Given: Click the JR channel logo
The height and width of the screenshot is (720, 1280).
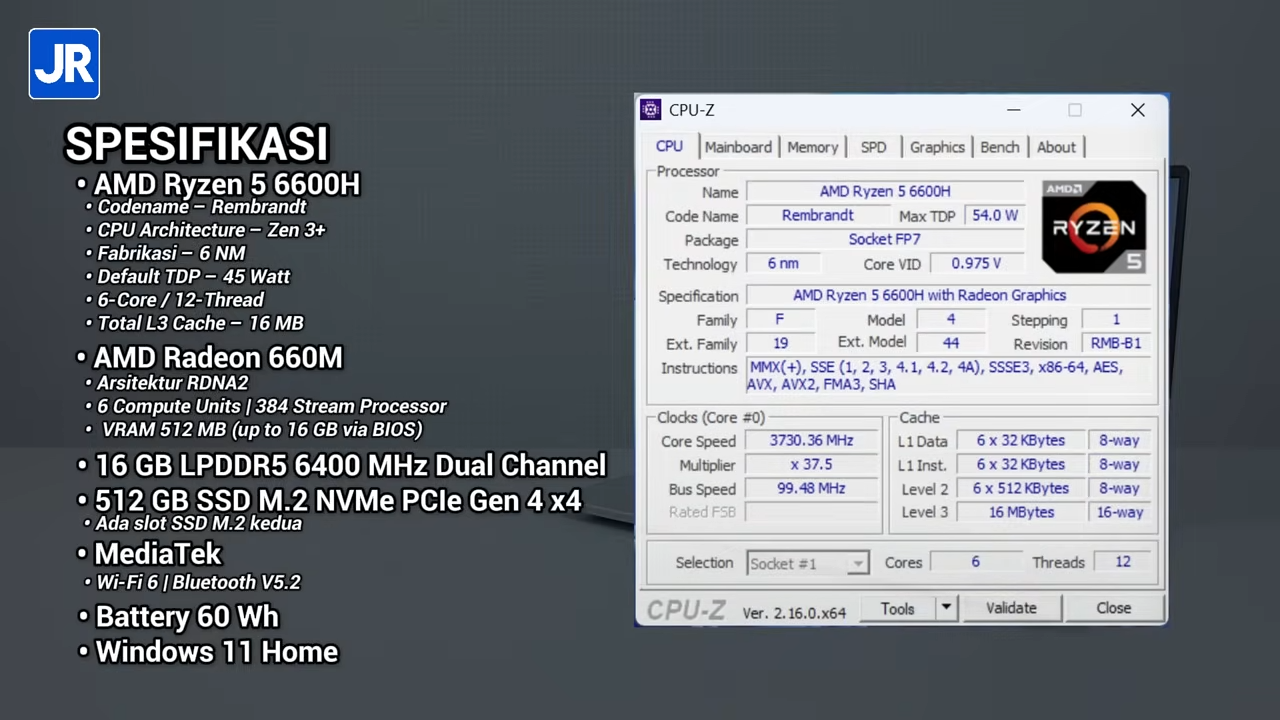Looking at the screenshot, I should (64, 64).
